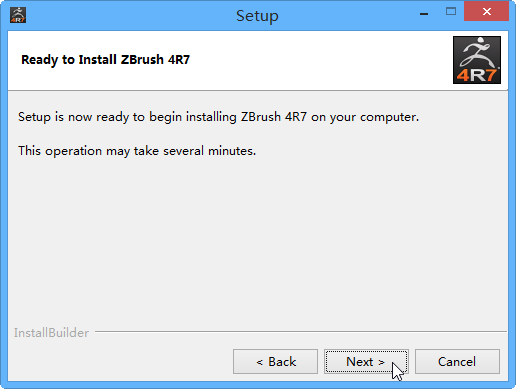
Task: Minimize the Setup window
Action: point(424,13)
